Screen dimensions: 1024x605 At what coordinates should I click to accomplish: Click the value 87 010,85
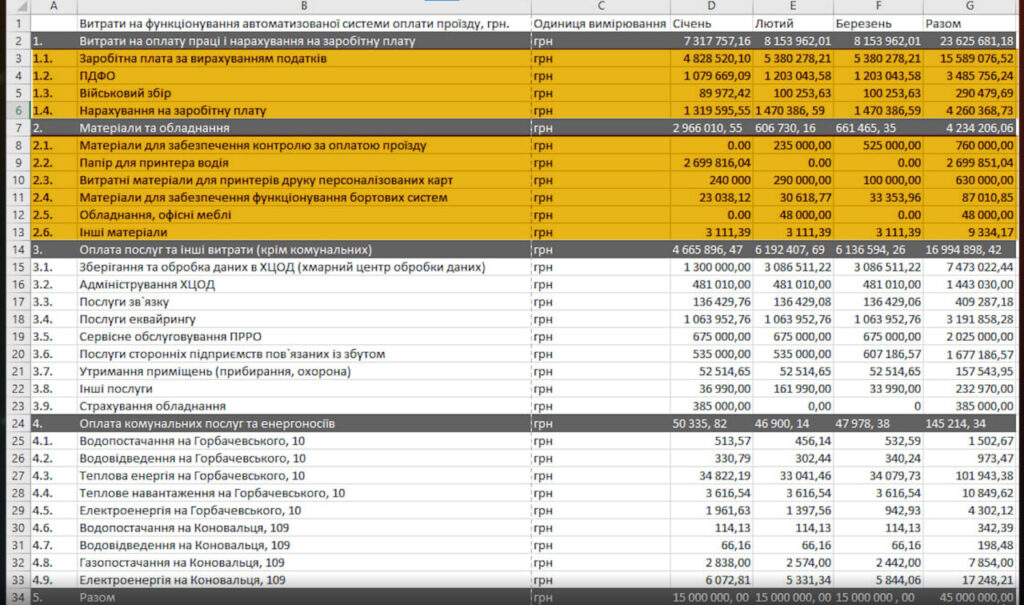(x=986, y=197)
